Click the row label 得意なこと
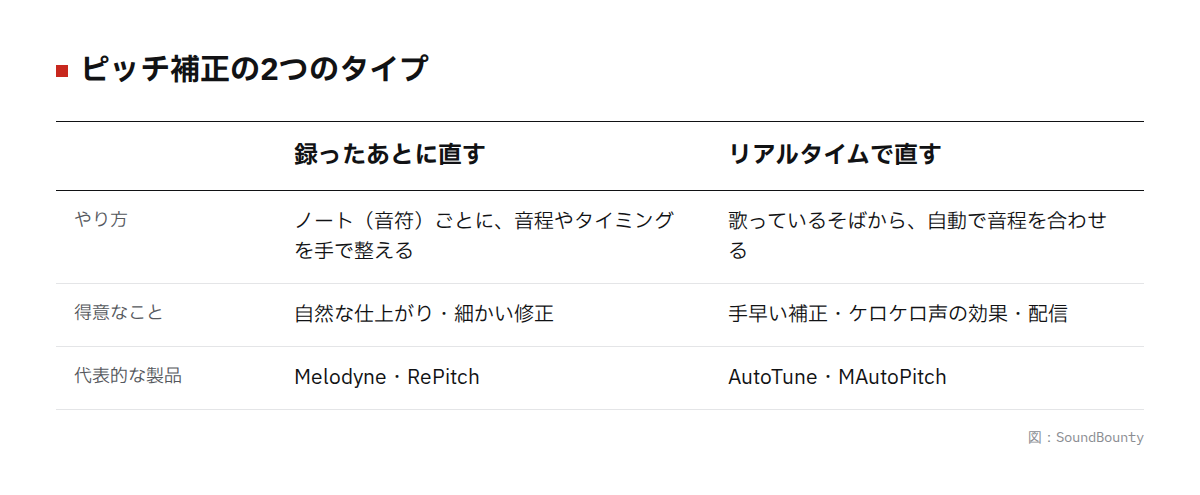This screenshot has height=495, width=1200. (x=118, y=313)
